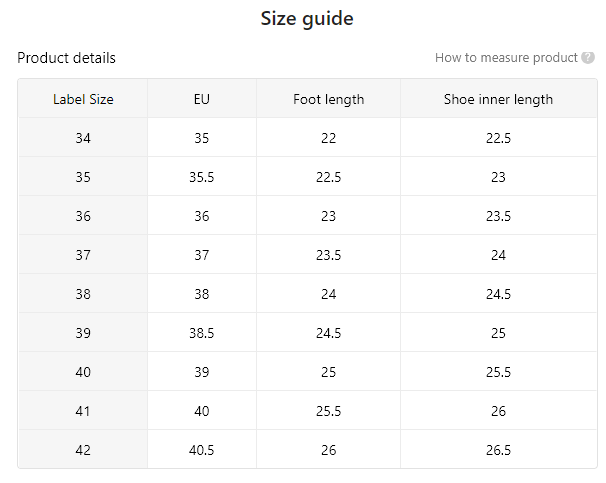Click label size 39 row cell
Viewport: 606px width, 483px height.
coord(83,333)
